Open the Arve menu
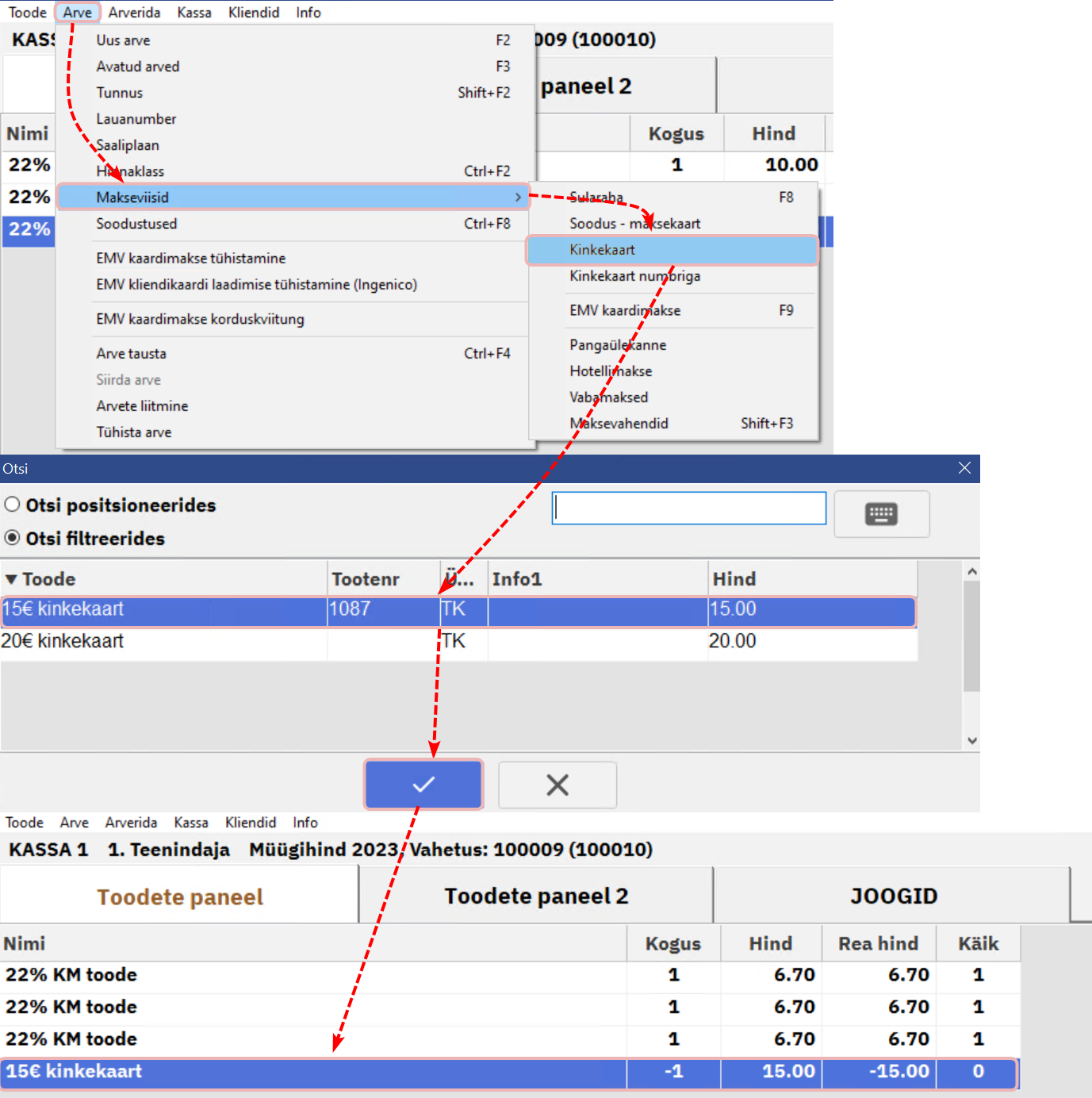 (77, 12)
